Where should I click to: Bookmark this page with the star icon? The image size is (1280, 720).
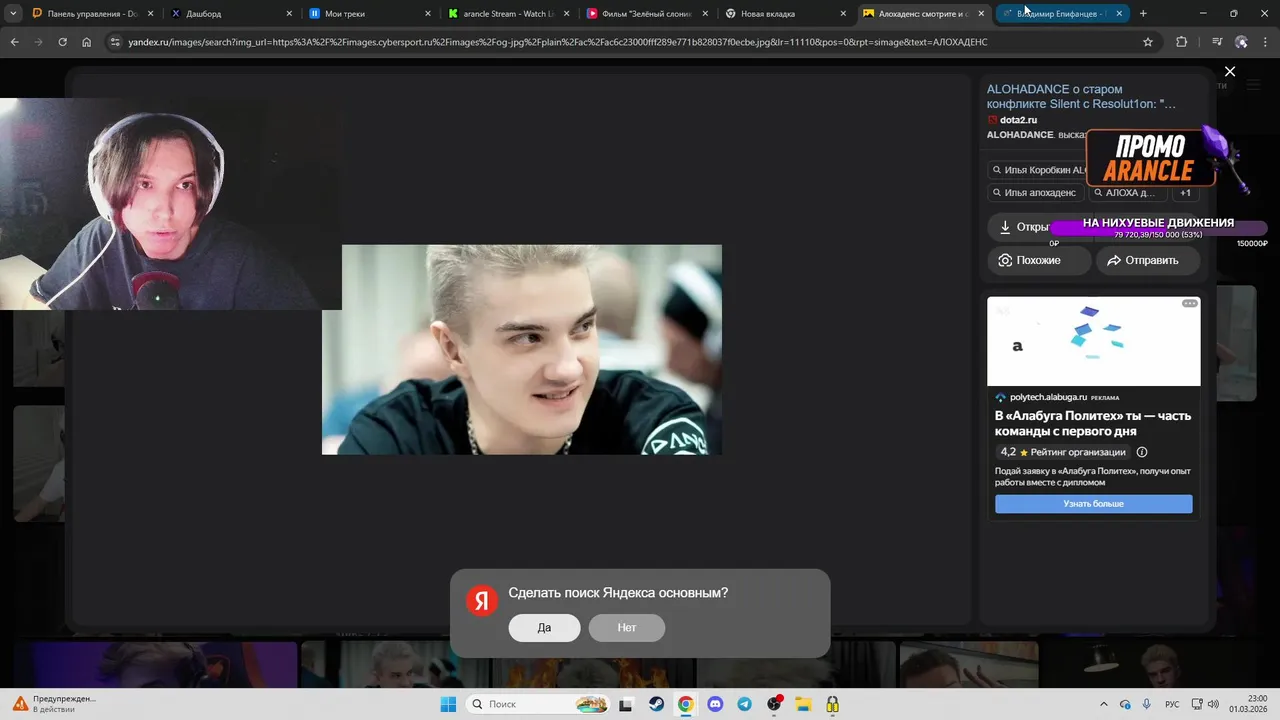1148,42
